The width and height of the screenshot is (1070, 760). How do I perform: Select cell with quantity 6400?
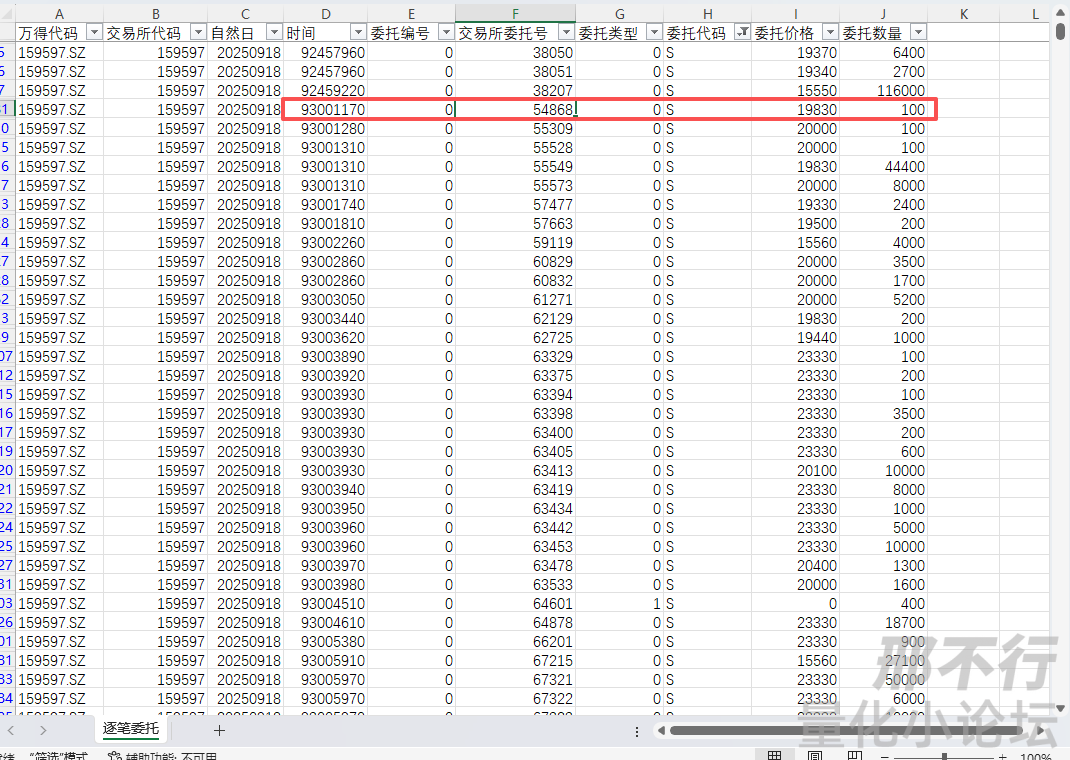click(x=883, y=53)
